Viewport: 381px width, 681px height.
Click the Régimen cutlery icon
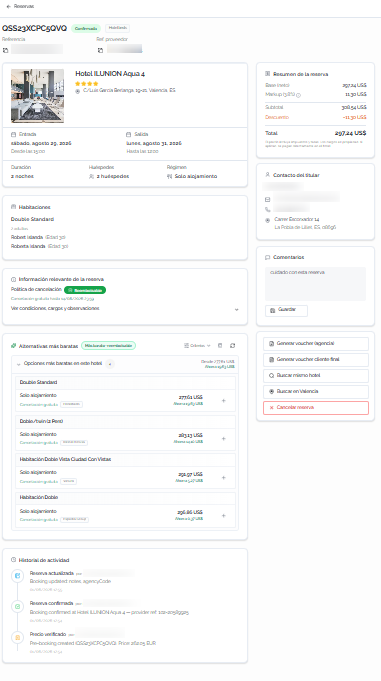(169, 176)
